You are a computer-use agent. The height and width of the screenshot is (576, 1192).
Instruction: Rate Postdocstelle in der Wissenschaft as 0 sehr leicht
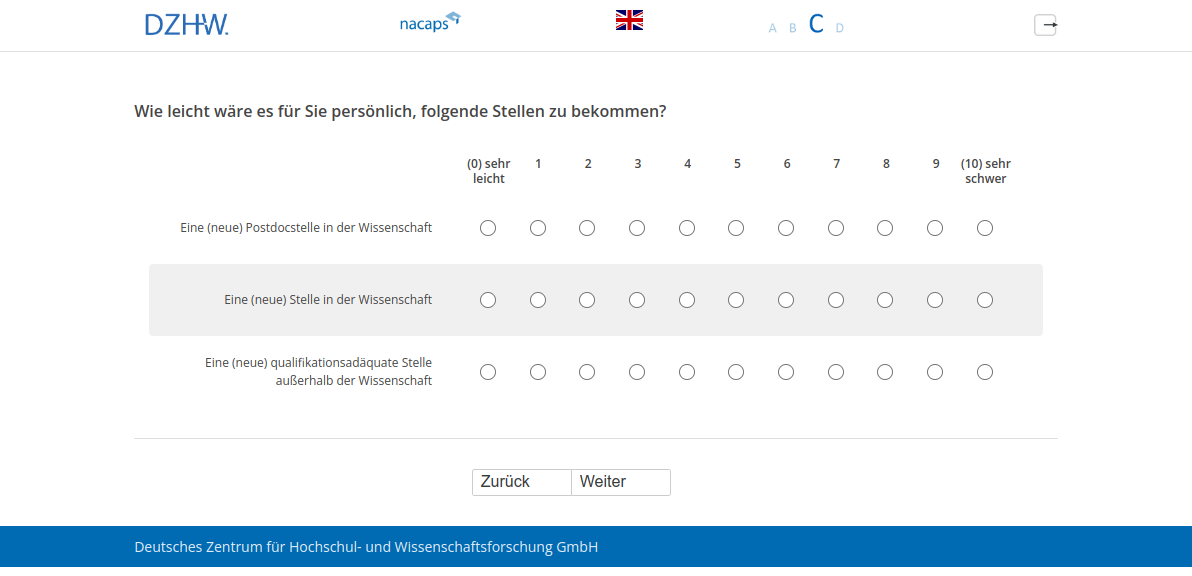point(488,228)
